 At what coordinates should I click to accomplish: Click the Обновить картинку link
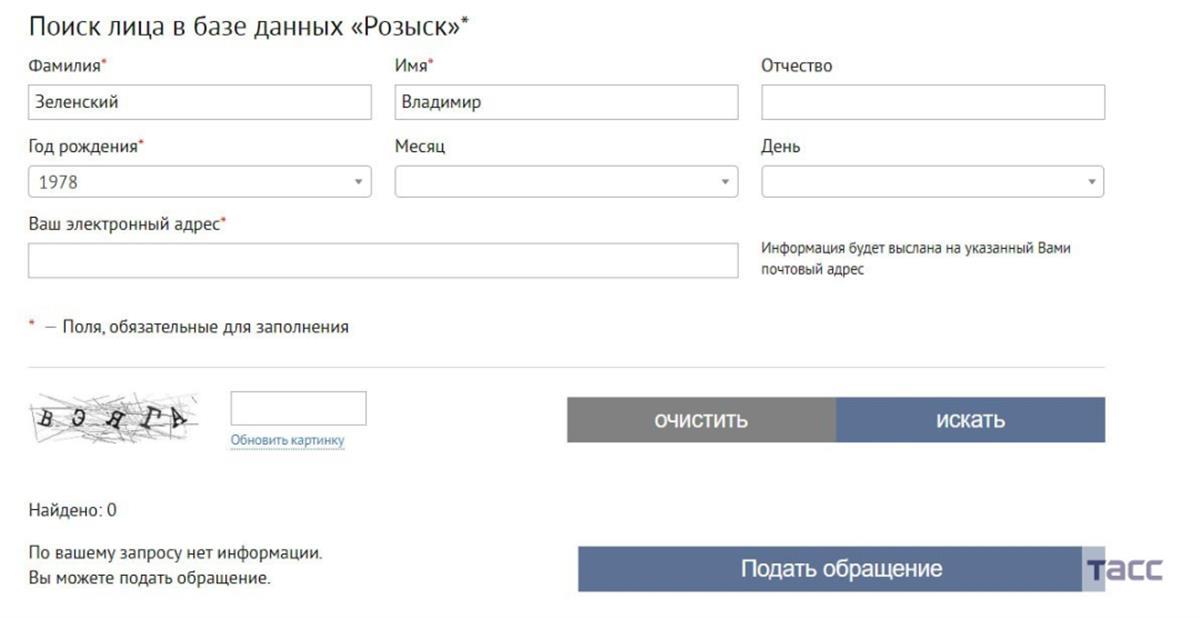click(287, 440)
